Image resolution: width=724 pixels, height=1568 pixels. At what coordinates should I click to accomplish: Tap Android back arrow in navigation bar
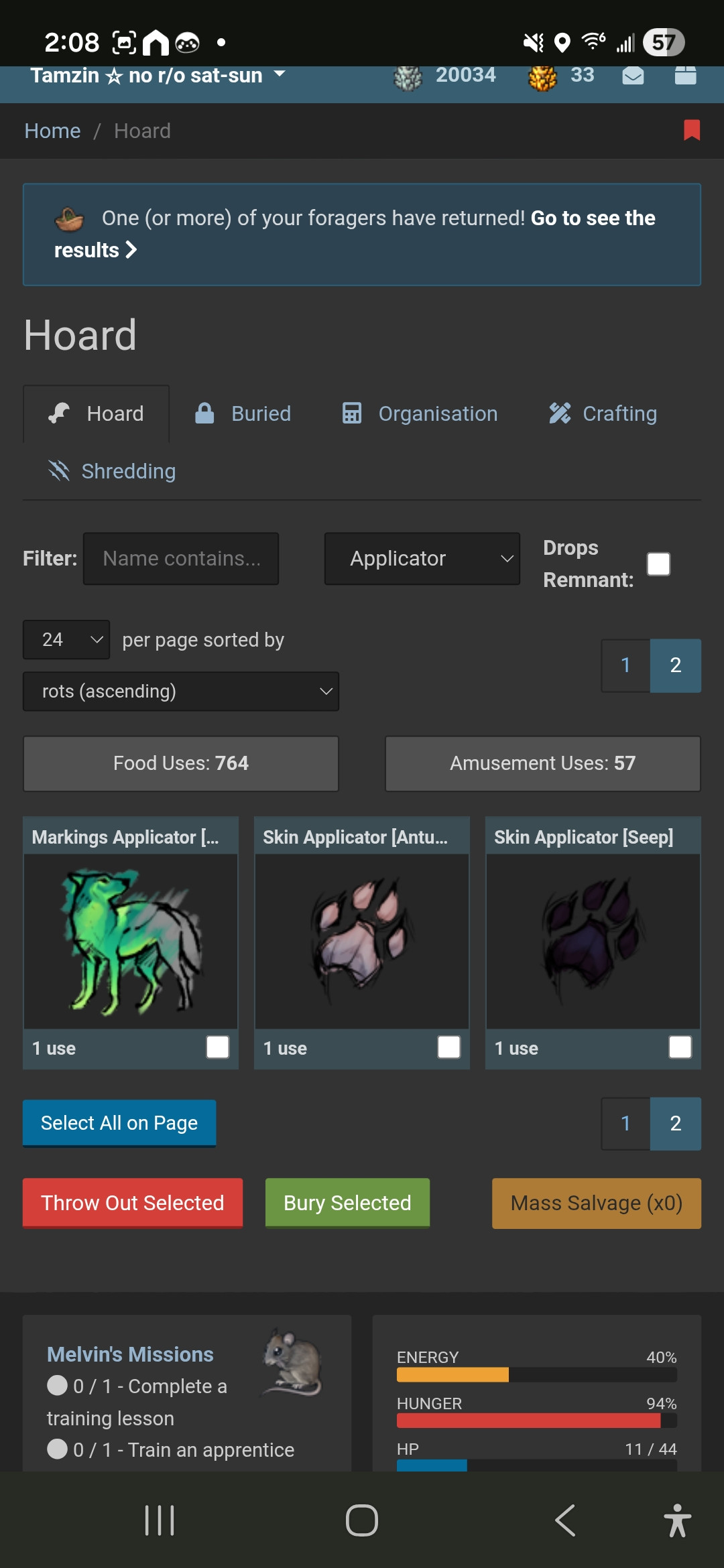click(x=565, y=1520)
